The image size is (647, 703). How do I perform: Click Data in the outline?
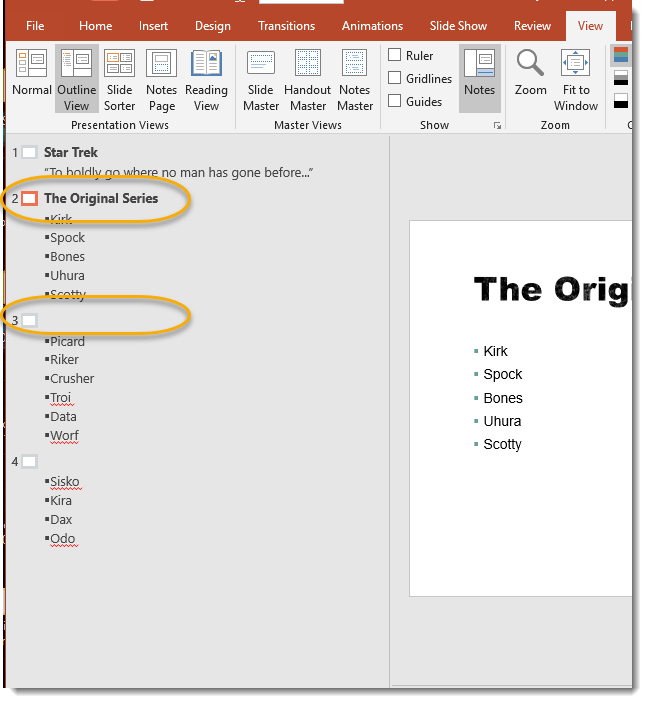pyautogui.click(x=63, y=417)
